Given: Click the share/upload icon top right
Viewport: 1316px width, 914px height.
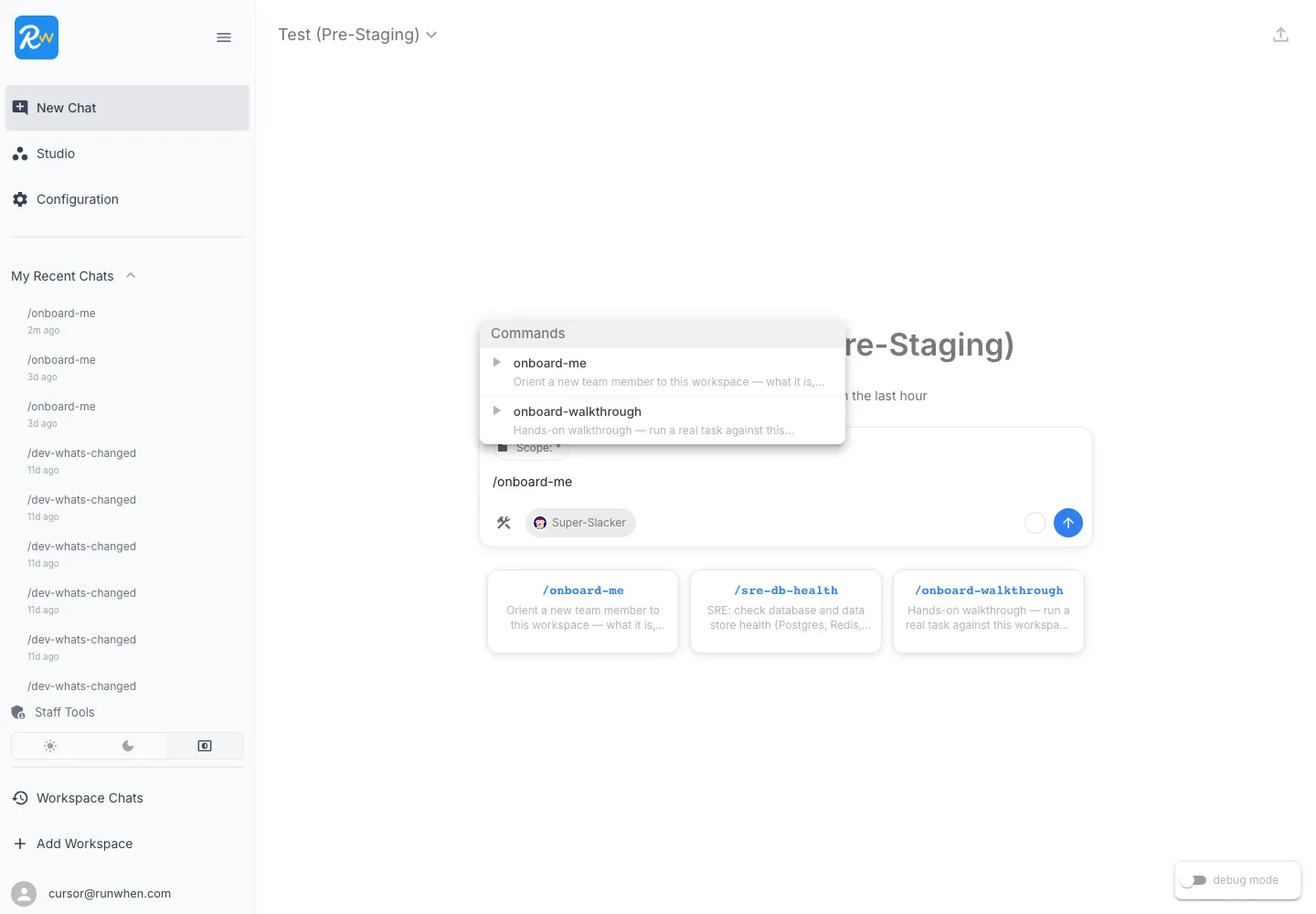Looking at the screenshot, I should click(x=1280, y=35).
